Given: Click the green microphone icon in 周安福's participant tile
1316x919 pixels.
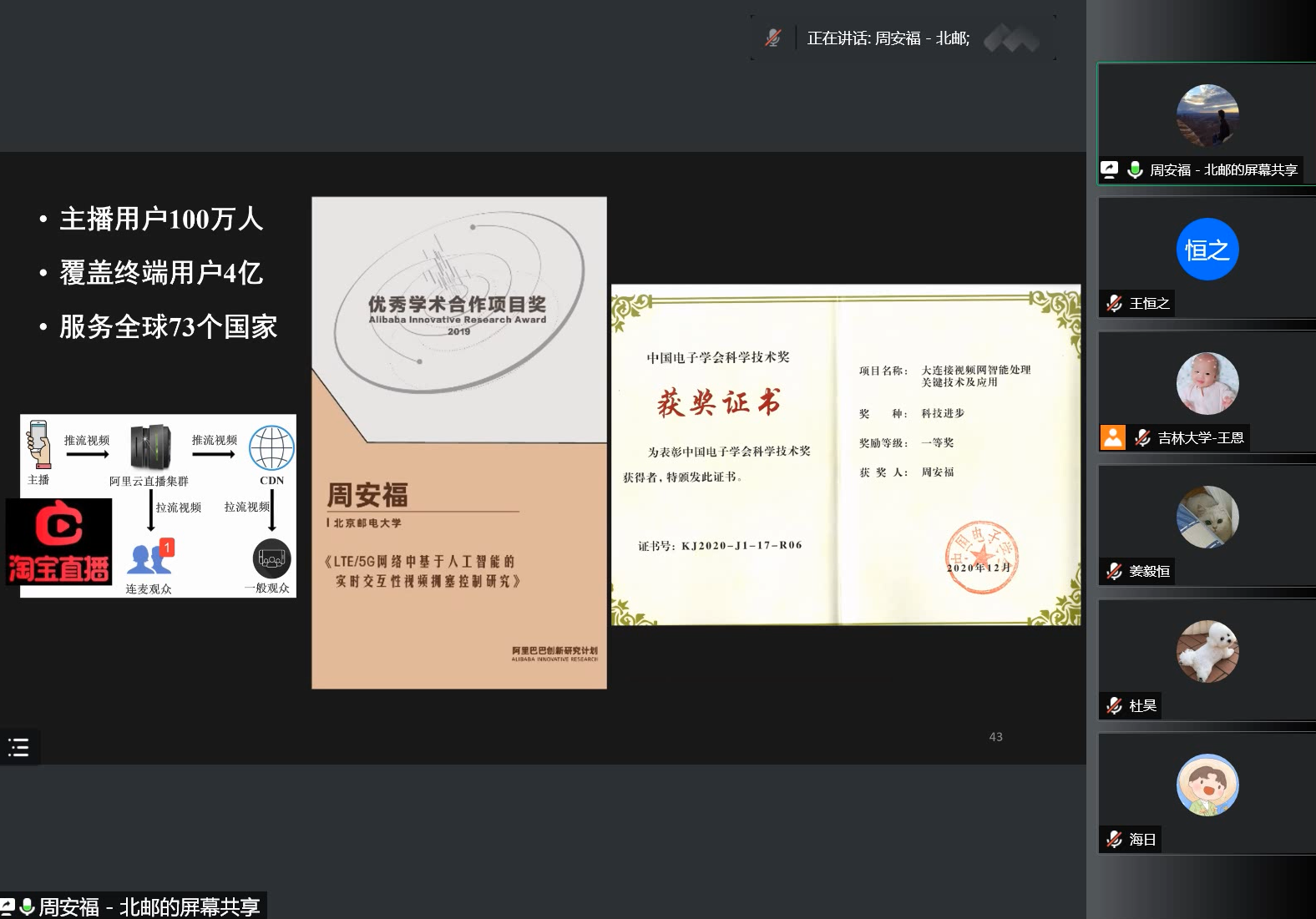Looking at the screenshot, I should (1135, 169).
